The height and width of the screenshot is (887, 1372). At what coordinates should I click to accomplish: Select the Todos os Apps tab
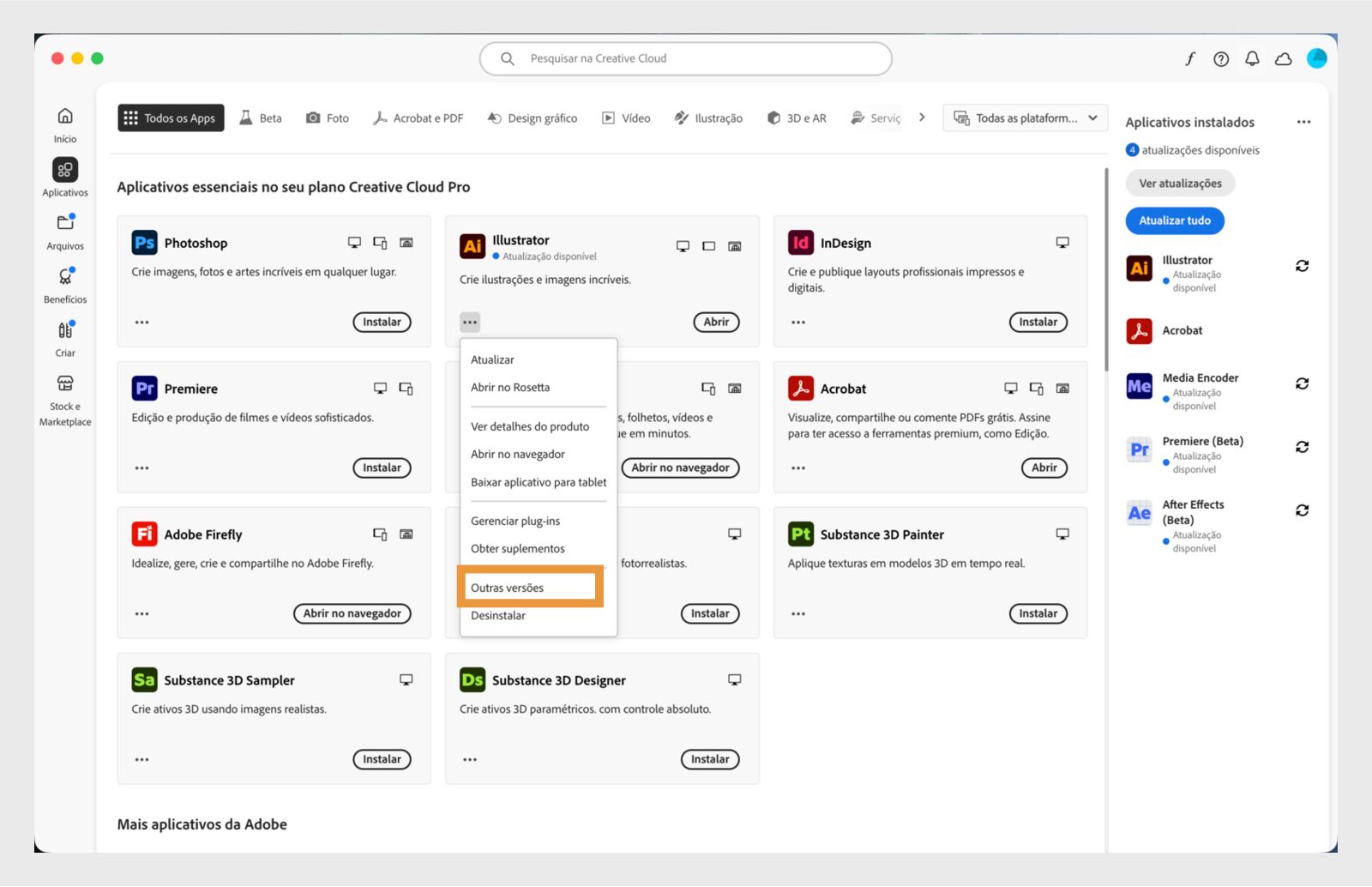[171, 118]
